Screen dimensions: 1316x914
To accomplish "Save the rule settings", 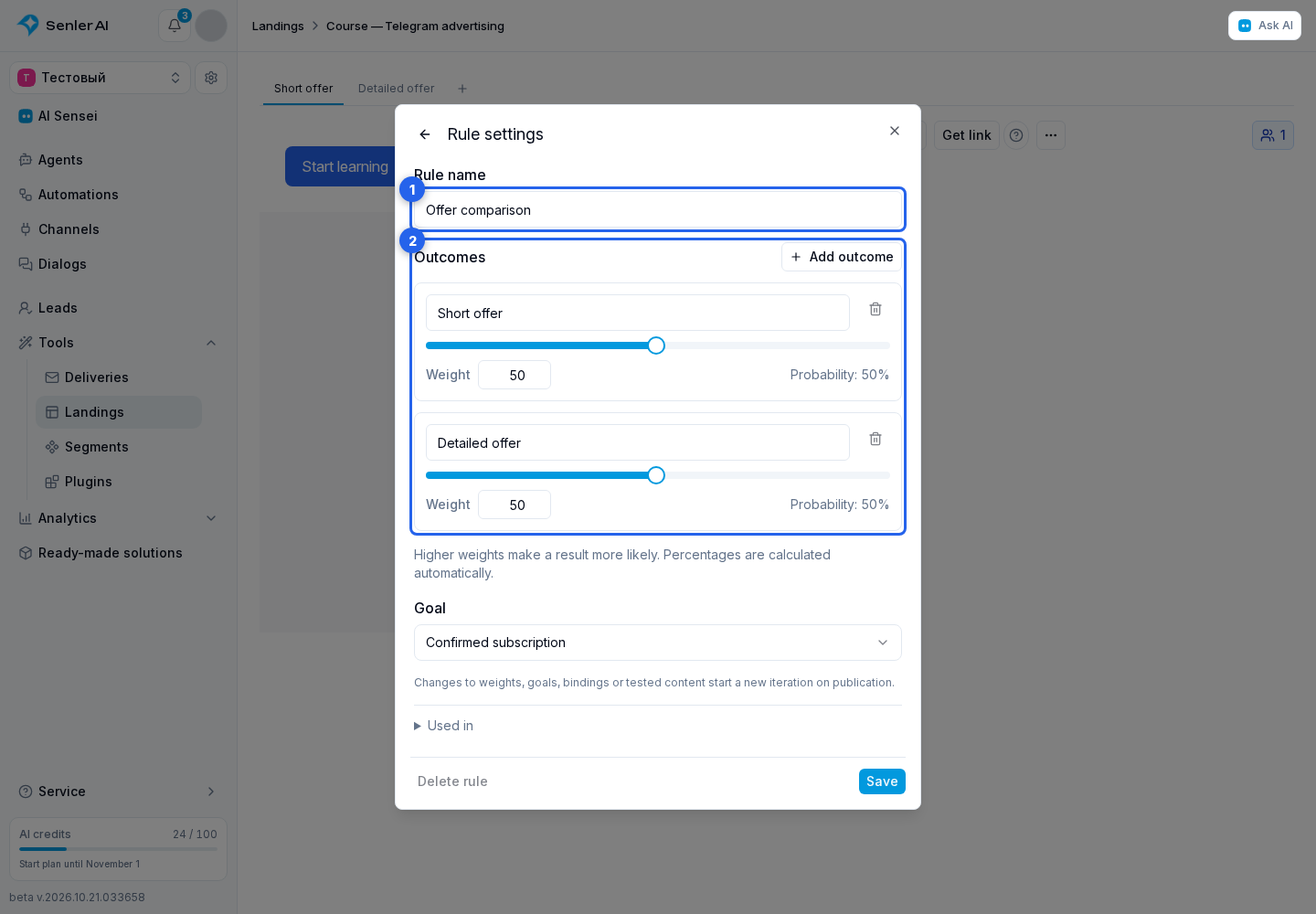I will pyautogui.click(x=882, y=781).
